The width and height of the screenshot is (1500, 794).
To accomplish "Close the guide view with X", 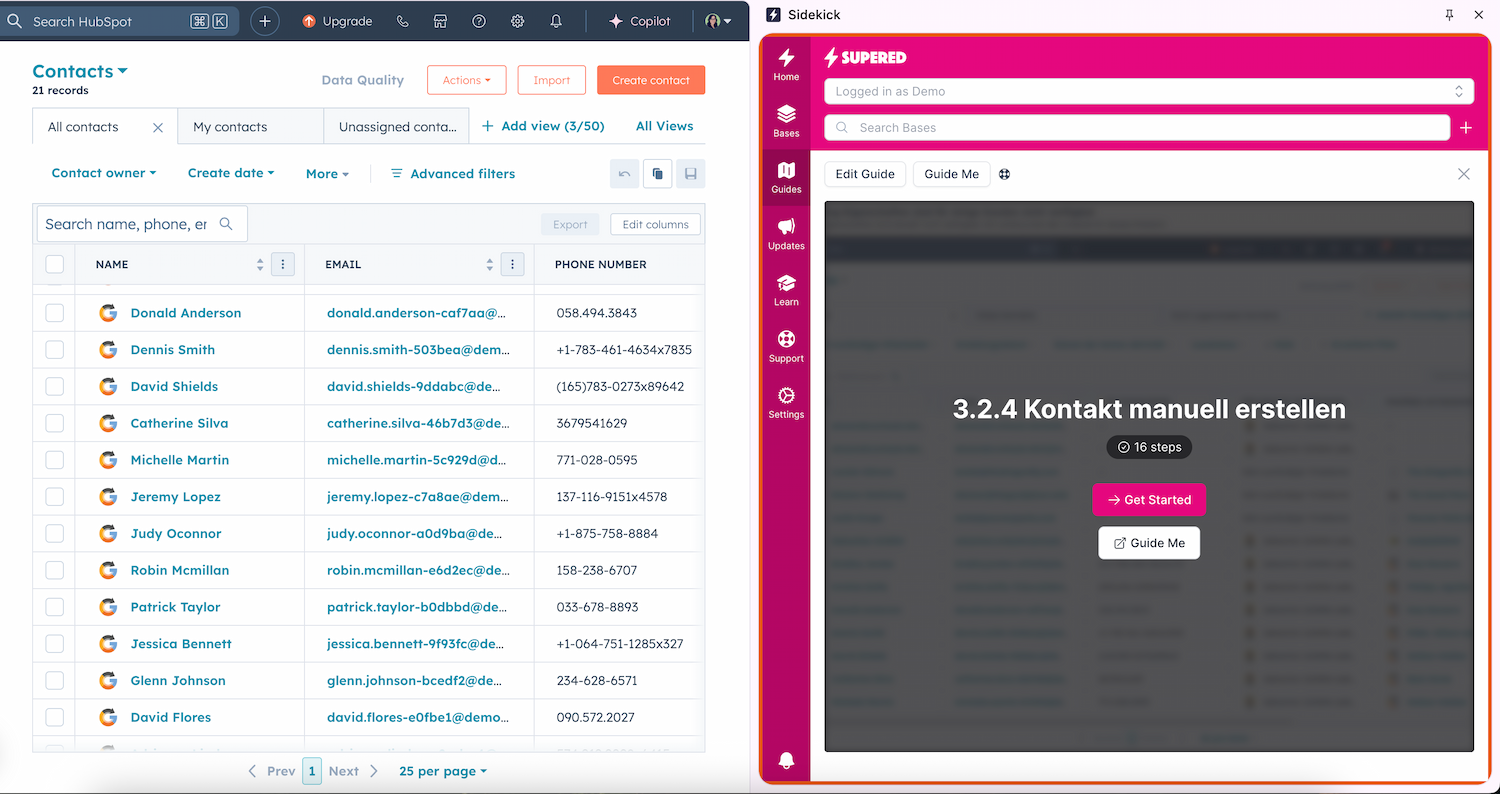I will (x=1464, y=174).
